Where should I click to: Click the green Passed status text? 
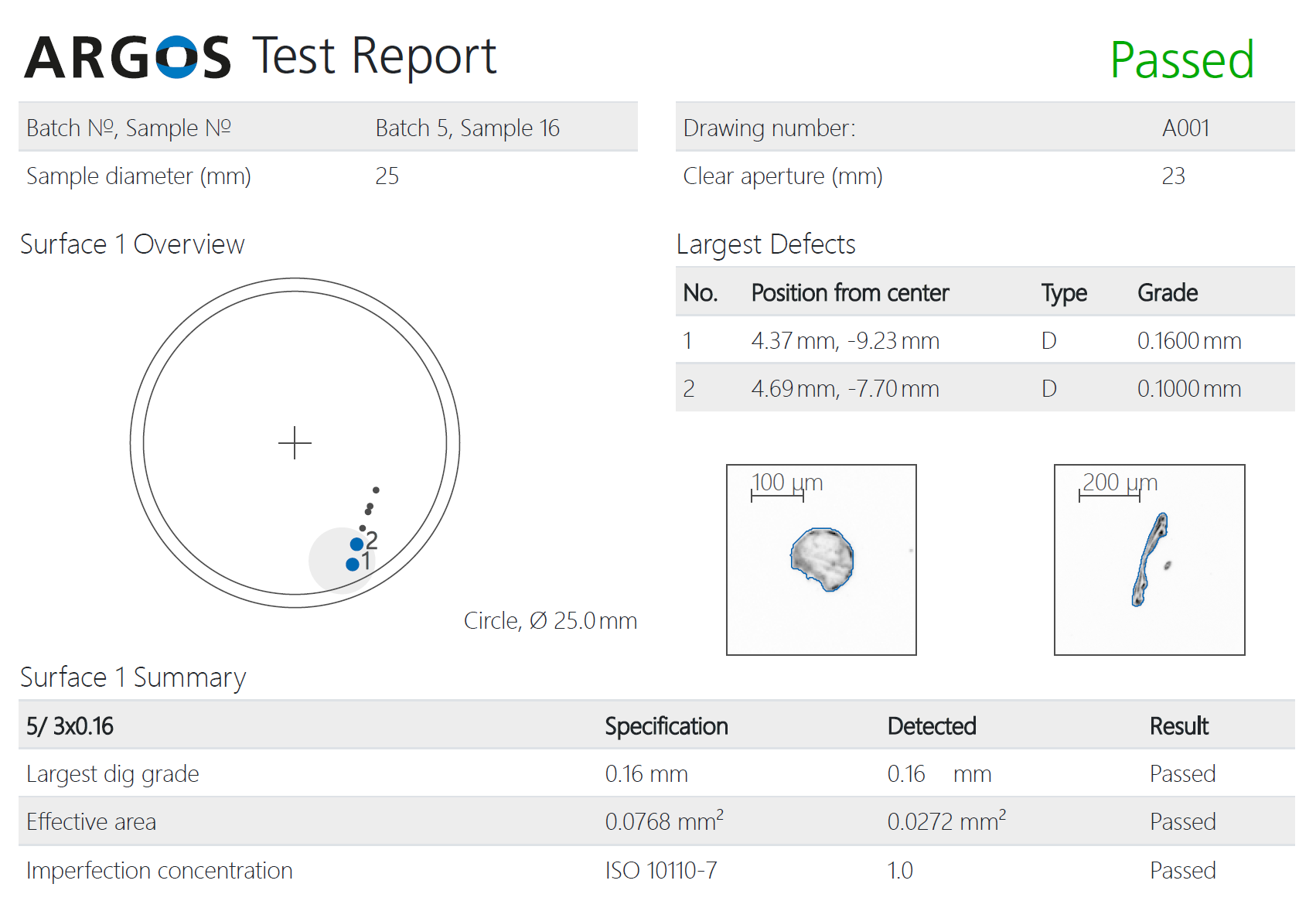pos(1181,60)
